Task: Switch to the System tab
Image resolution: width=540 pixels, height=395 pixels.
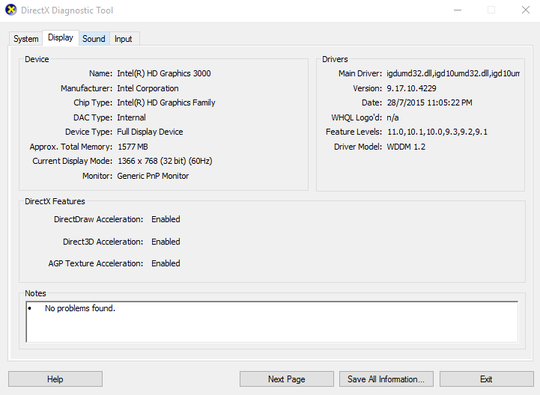Action: [26, 39]
